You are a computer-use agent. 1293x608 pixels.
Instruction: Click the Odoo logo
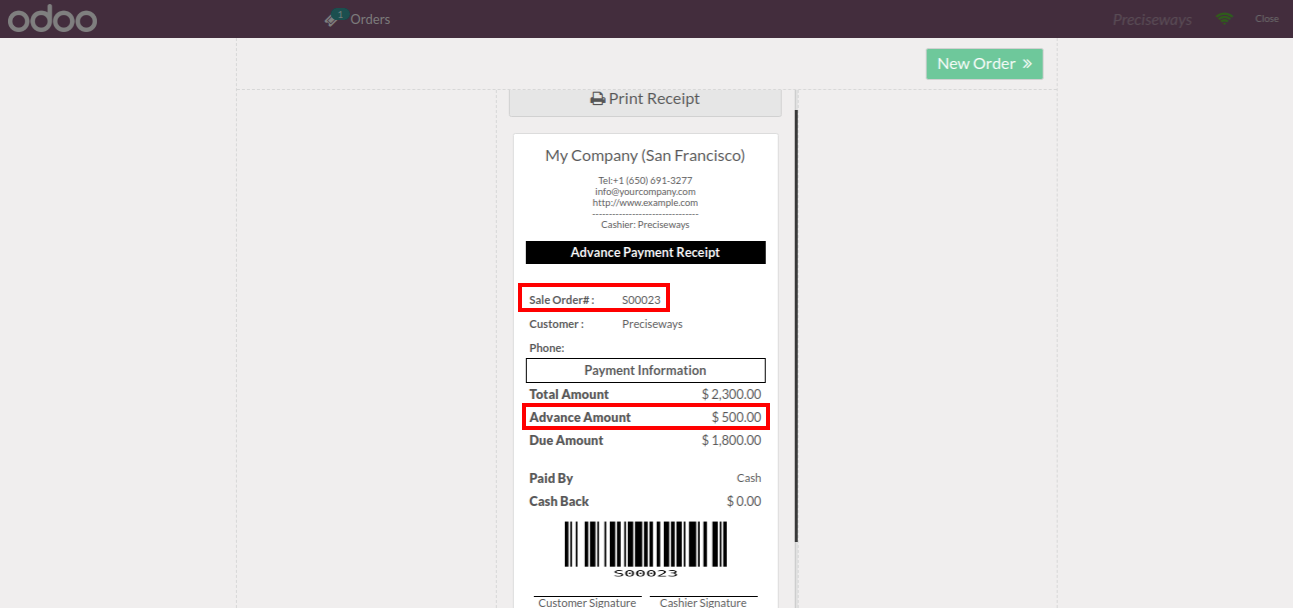[x=52, y=19]
